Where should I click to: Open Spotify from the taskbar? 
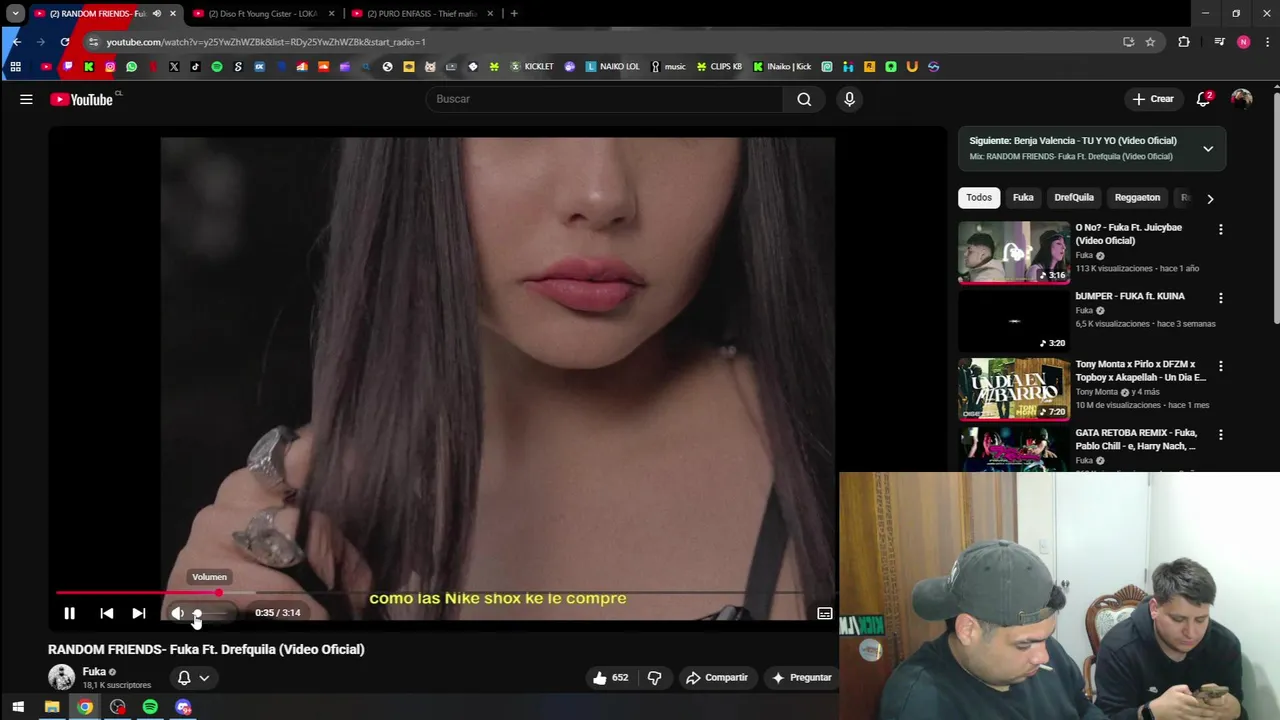pos(150,707)
